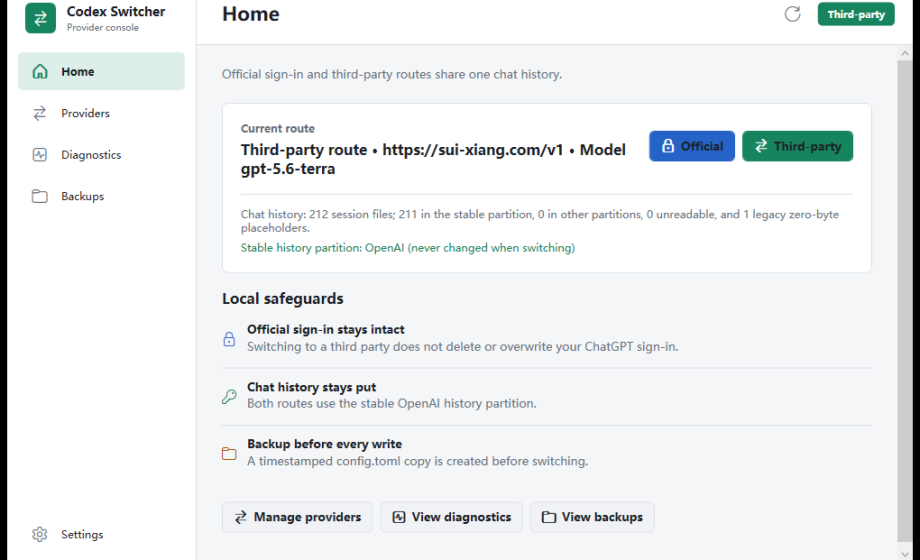Click the key icon beside Chat history
Image resolution: width=920 pixels, height=560 pixels.
229,396
